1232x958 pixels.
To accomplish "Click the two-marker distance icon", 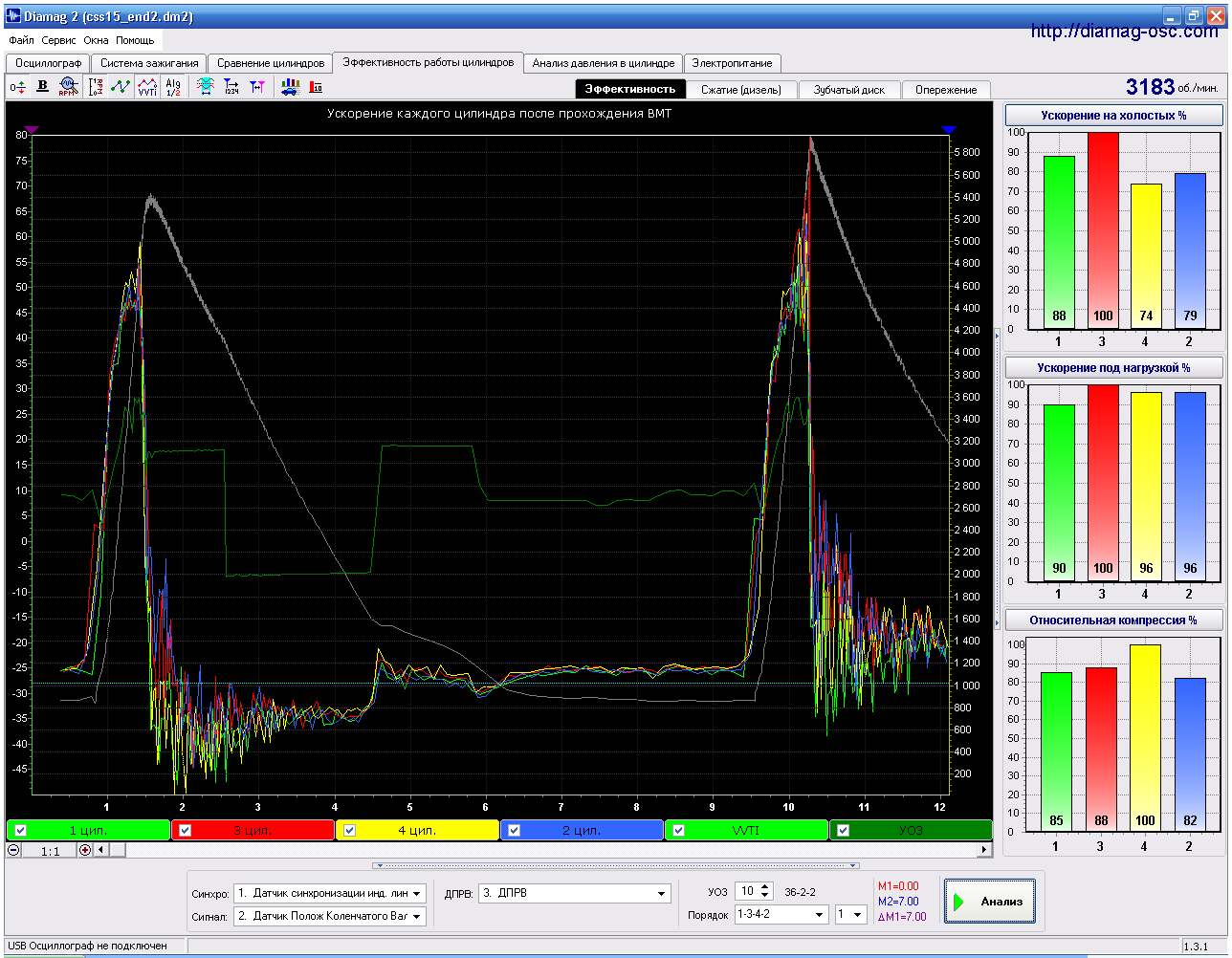I will [x=257, y=87].
